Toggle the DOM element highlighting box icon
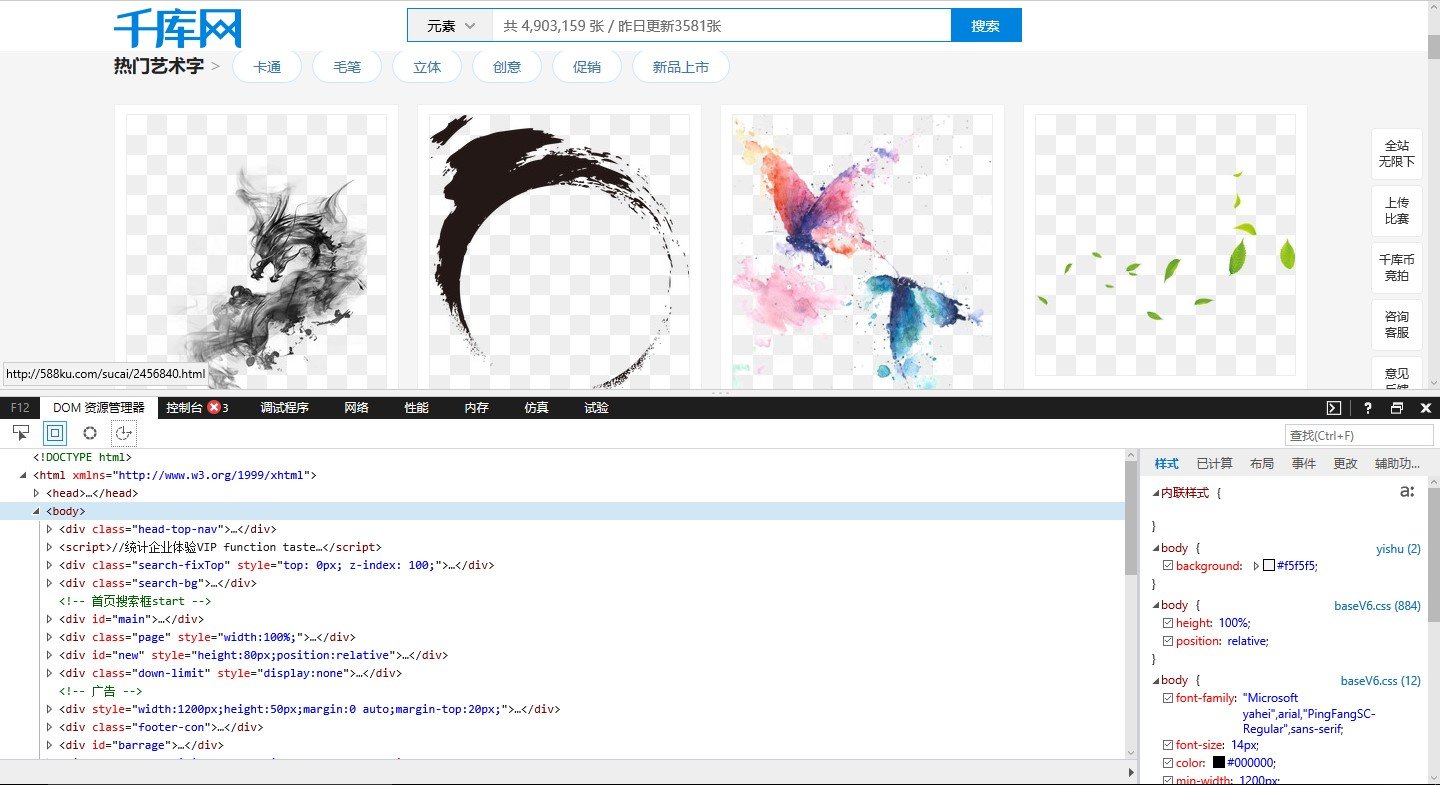 (x=55, y=433)
